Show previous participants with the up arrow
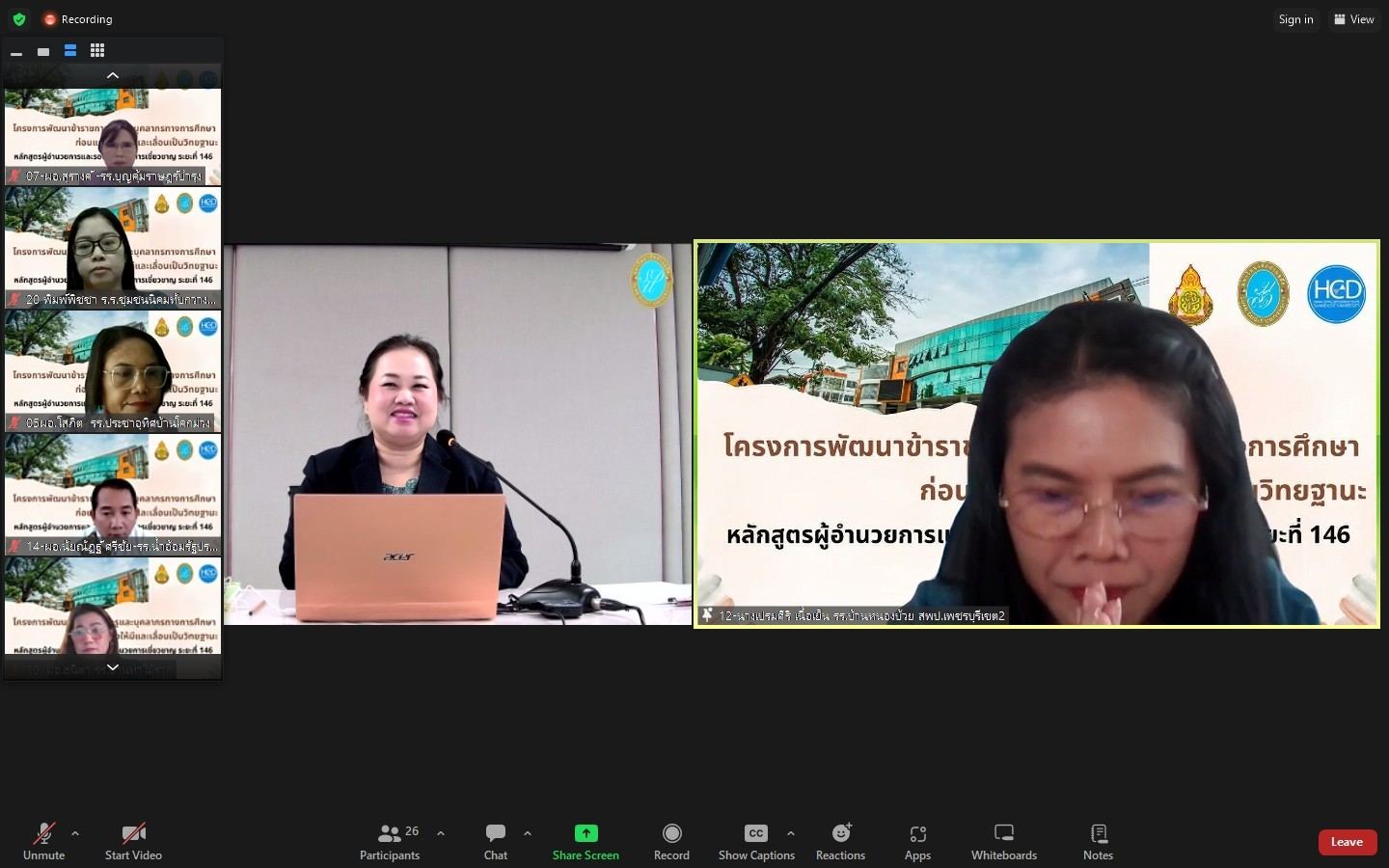1389x868 pixels. (x=113, y=75)
